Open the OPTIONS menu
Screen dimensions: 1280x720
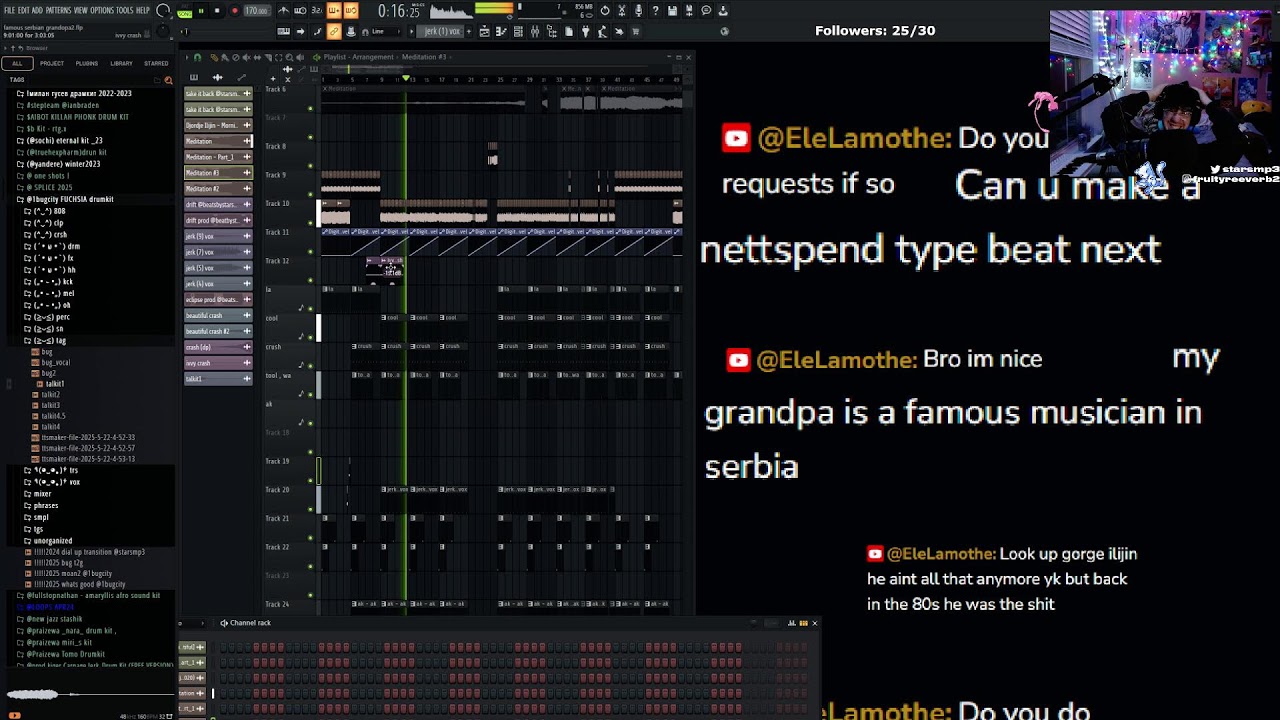(x=102, y=10)
